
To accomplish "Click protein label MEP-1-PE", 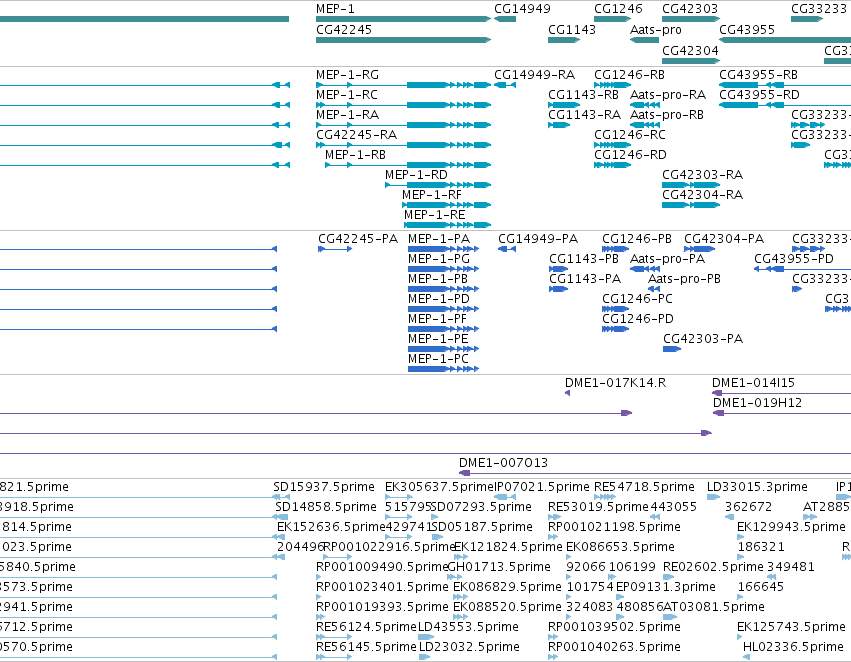I will (x=438, y=340).
